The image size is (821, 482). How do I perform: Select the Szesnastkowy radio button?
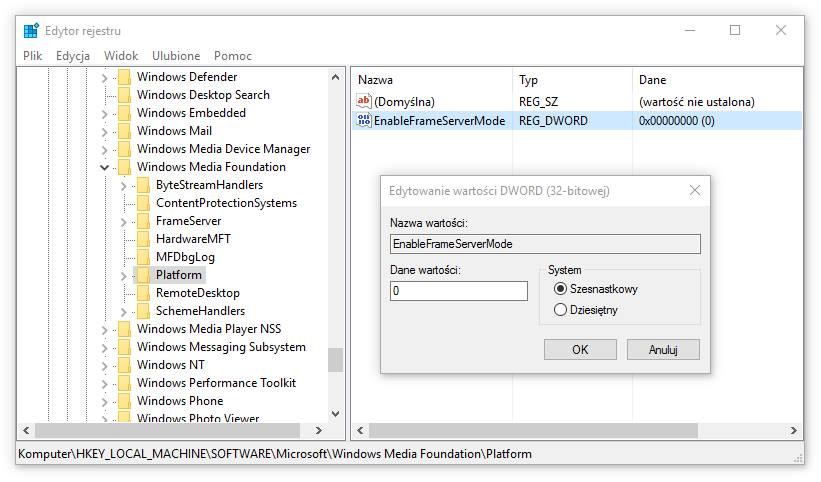coord(560,289)
